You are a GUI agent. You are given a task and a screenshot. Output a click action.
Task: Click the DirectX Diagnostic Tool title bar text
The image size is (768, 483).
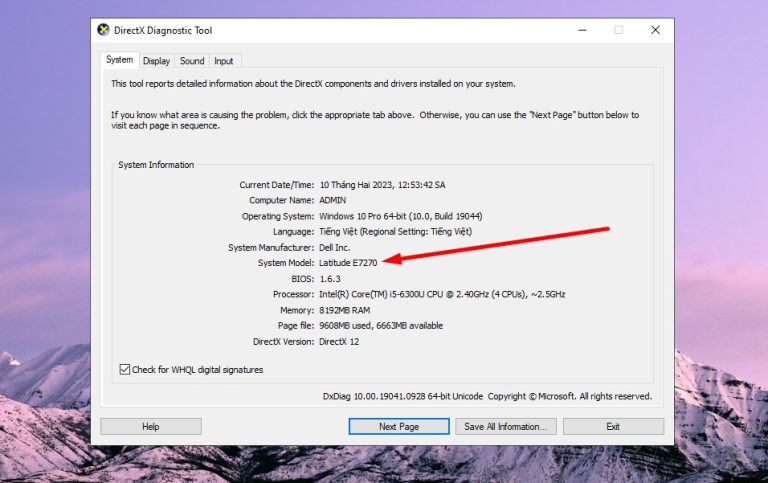[163, 31]
